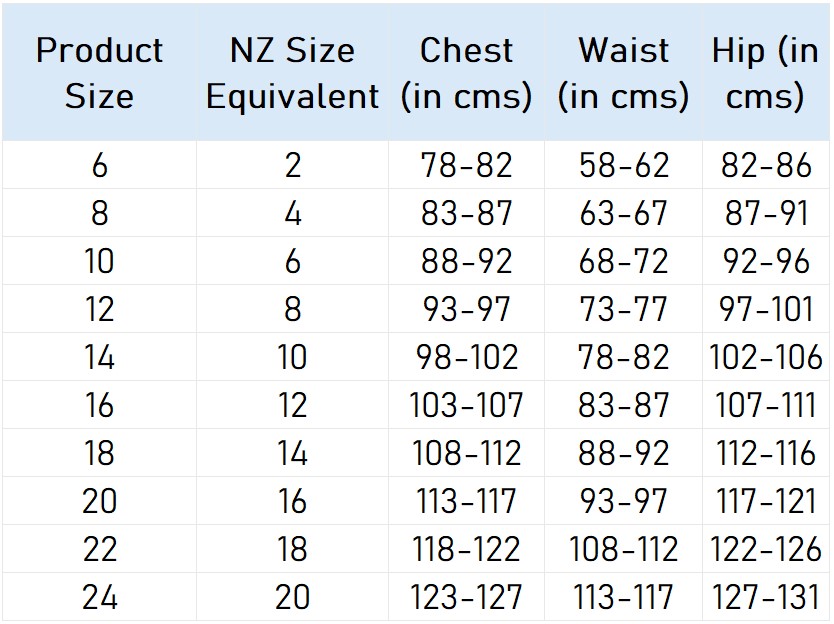Select the Waist (in cms) header
834x624 pixels.
(x=623, y=73)
